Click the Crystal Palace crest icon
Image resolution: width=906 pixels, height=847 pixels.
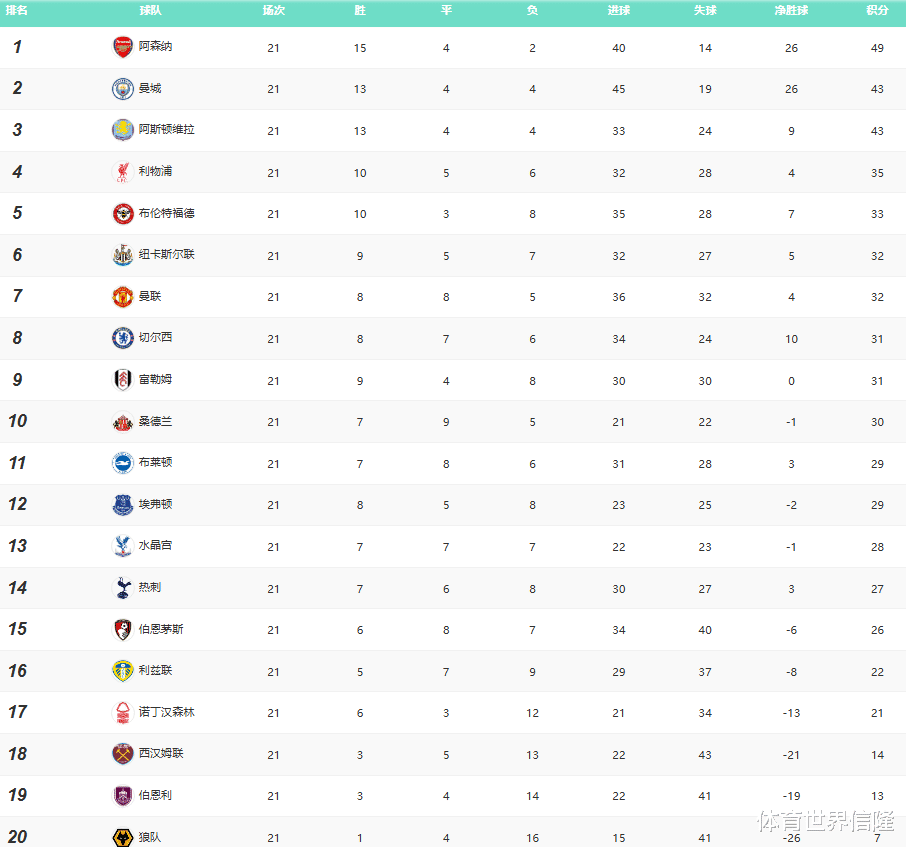coord(122,546)
